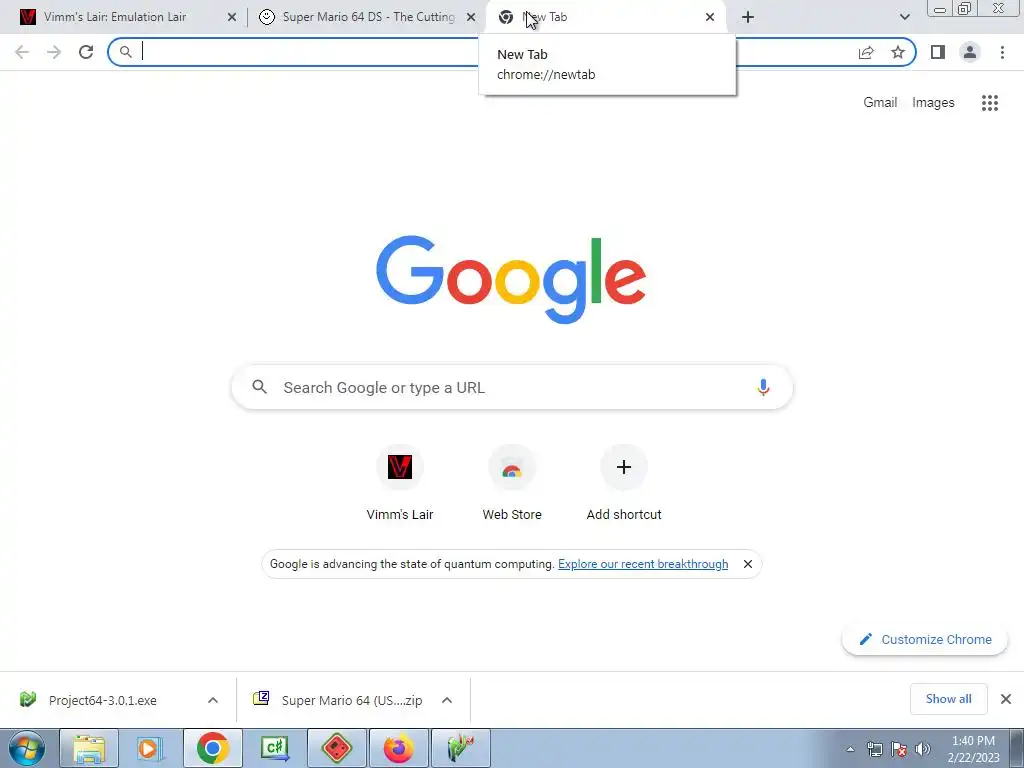Screen dimensions: 1024x768
Task: Open Firefox from the taskbar
Action: coord(398,748)
